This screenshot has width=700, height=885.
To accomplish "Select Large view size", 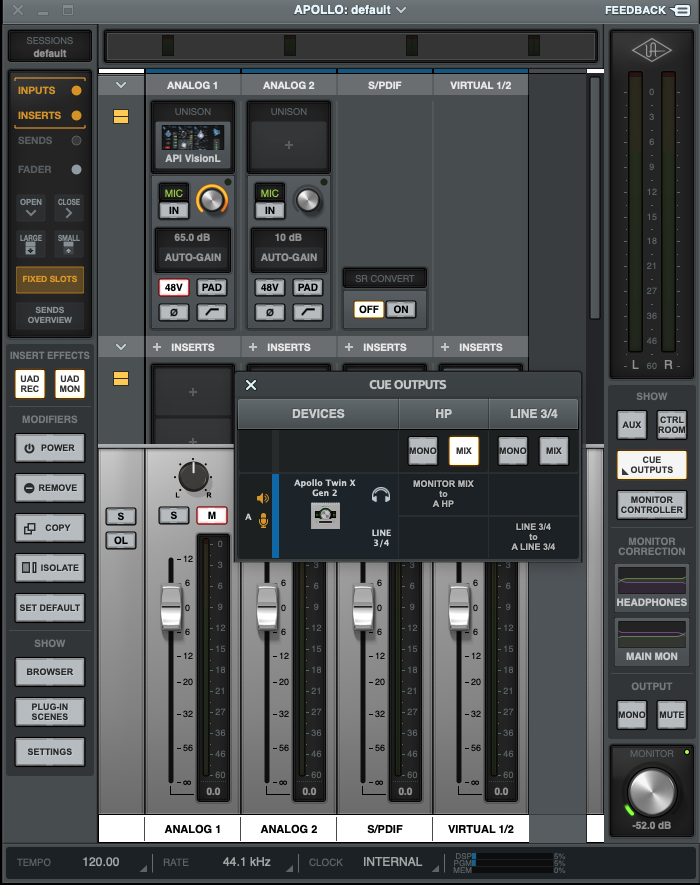I will [x=30, y=244].
